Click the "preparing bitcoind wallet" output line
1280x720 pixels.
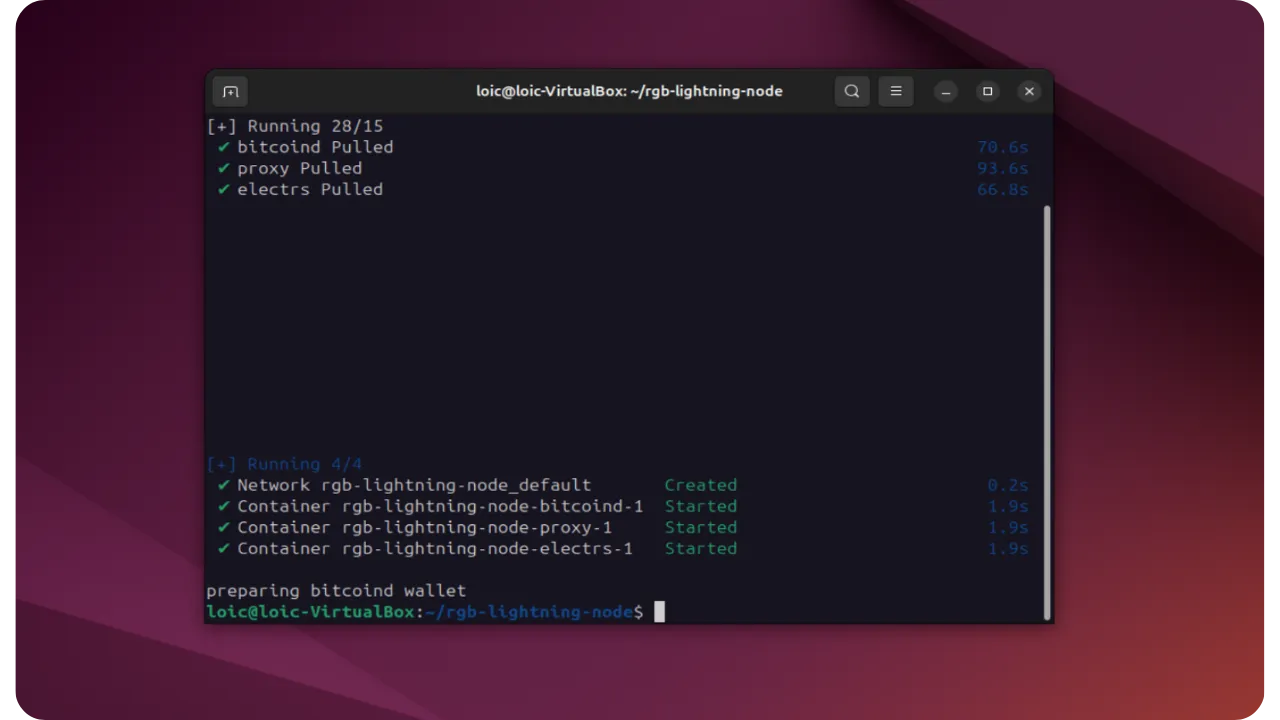tap(336, 590)
